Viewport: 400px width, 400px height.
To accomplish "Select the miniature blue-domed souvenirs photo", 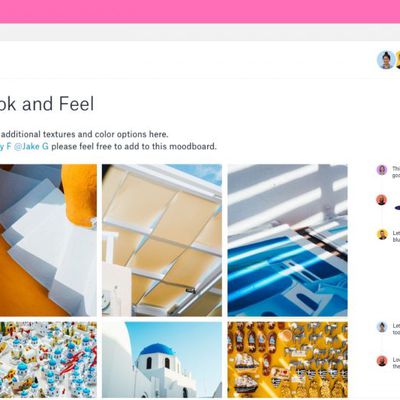I will 48,359.
